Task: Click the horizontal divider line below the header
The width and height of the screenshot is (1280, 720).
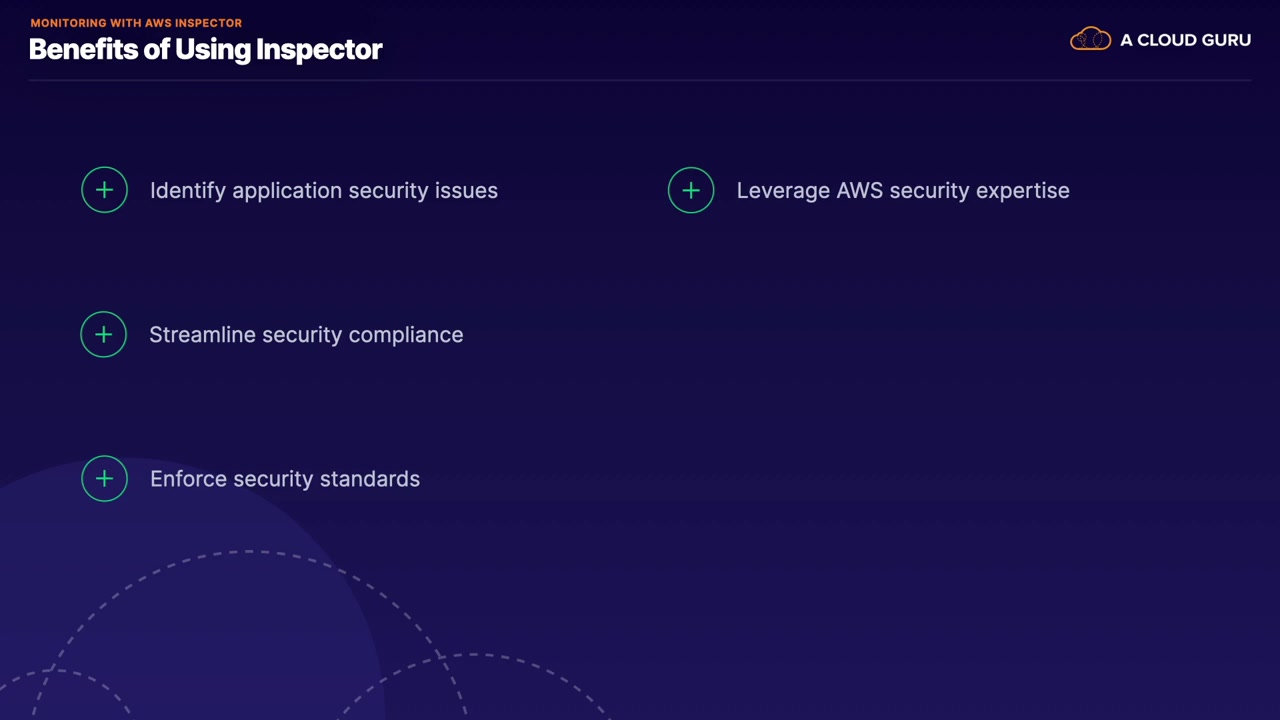Action: point(640,80)
